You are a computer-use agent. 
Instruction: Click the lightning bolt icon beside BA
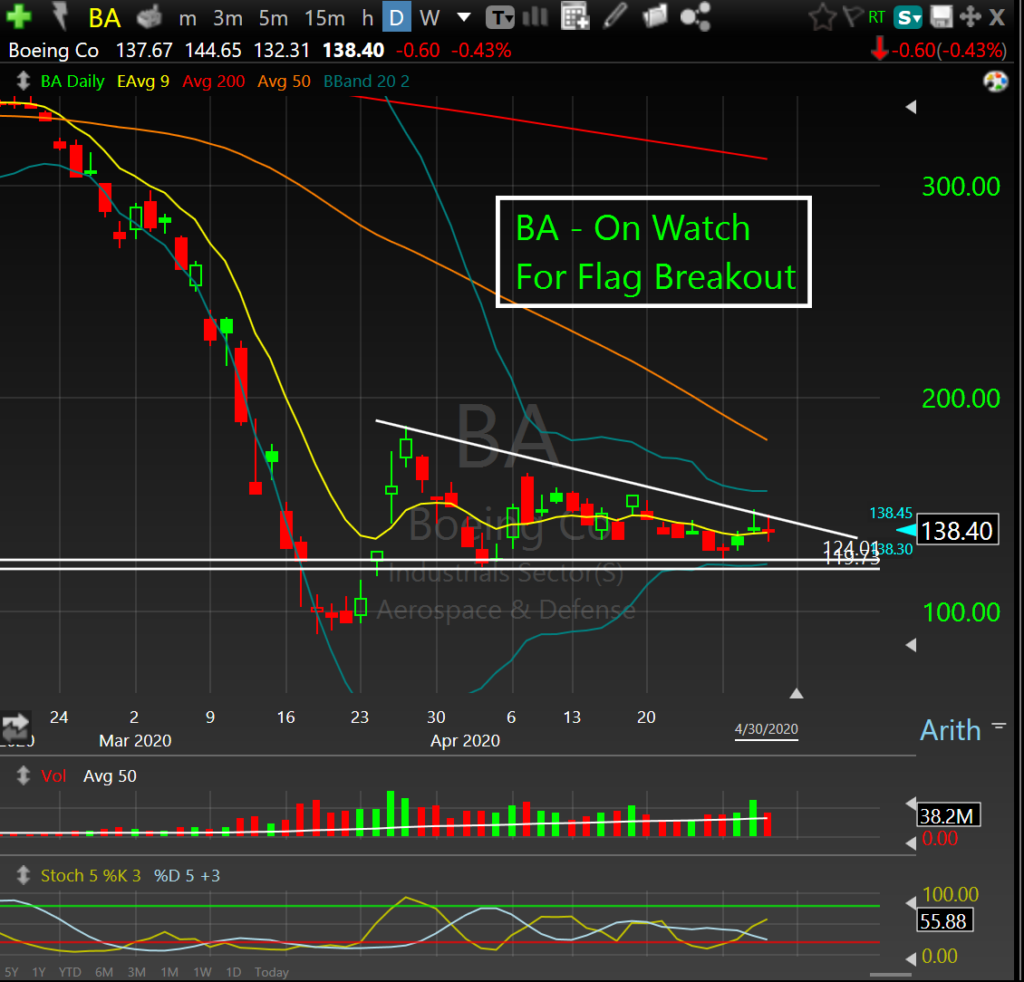tap(60, 16)
